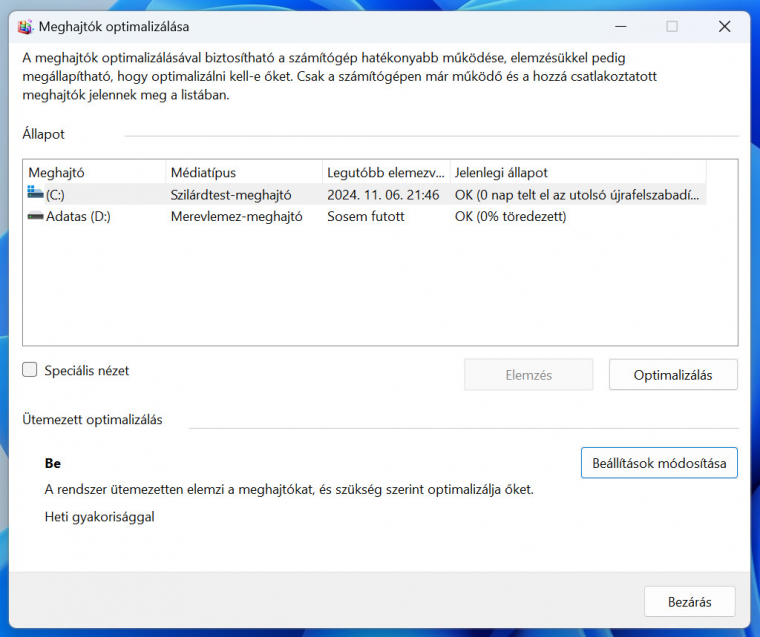Click the bold Be schedule status

53,463
